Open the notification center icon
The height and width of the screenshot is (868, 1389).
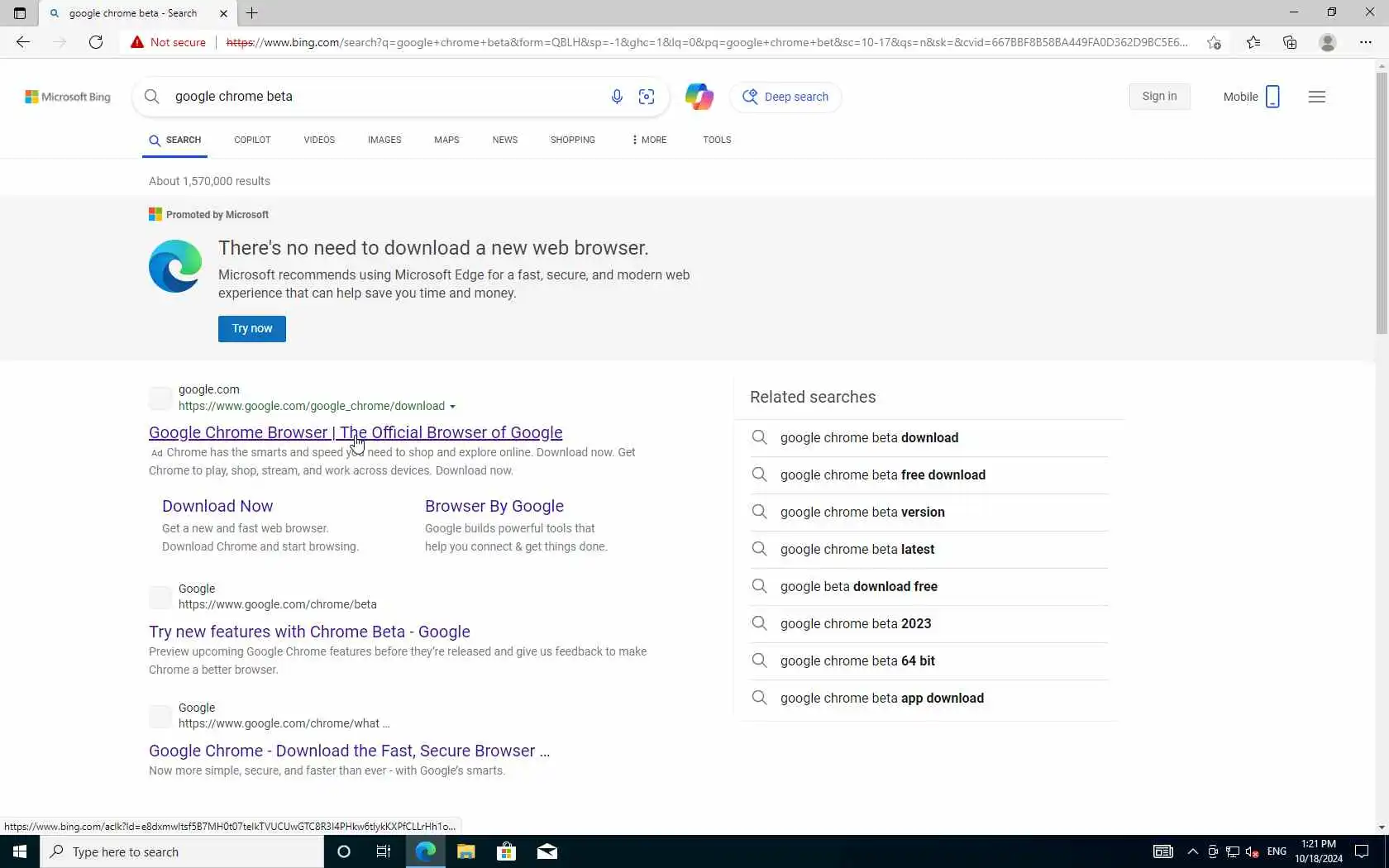(1362, 851)
